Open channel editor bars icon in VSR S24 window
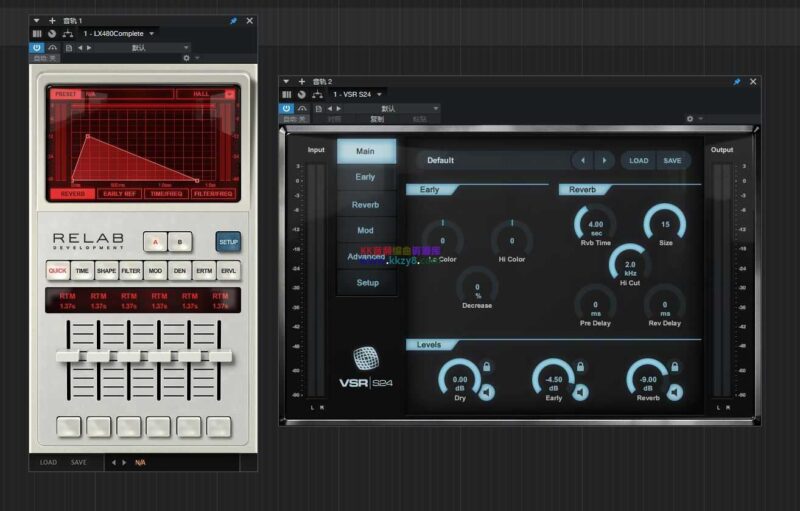The height and width of the screenshot is (511, 800). tap(287, 94)
